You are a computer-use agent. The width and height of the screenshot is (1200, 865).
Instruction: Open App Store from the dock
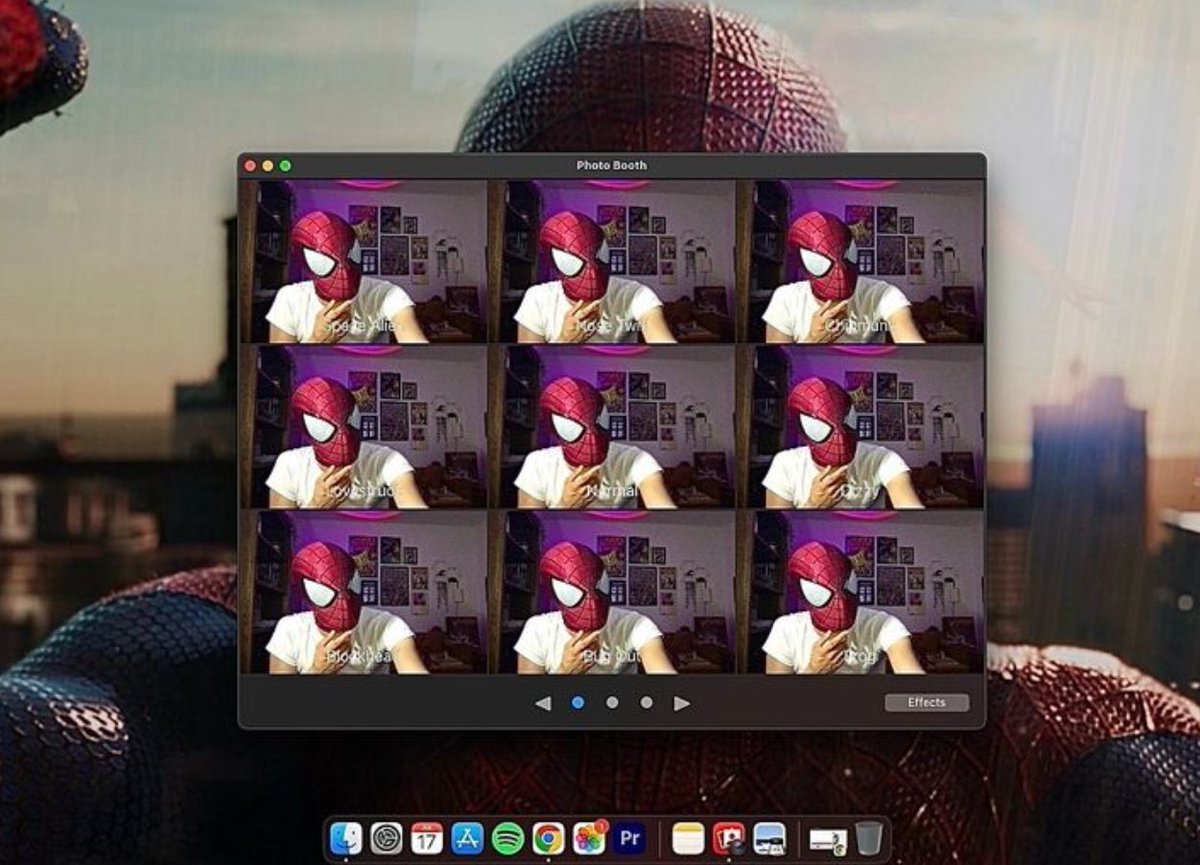point(467,838)
